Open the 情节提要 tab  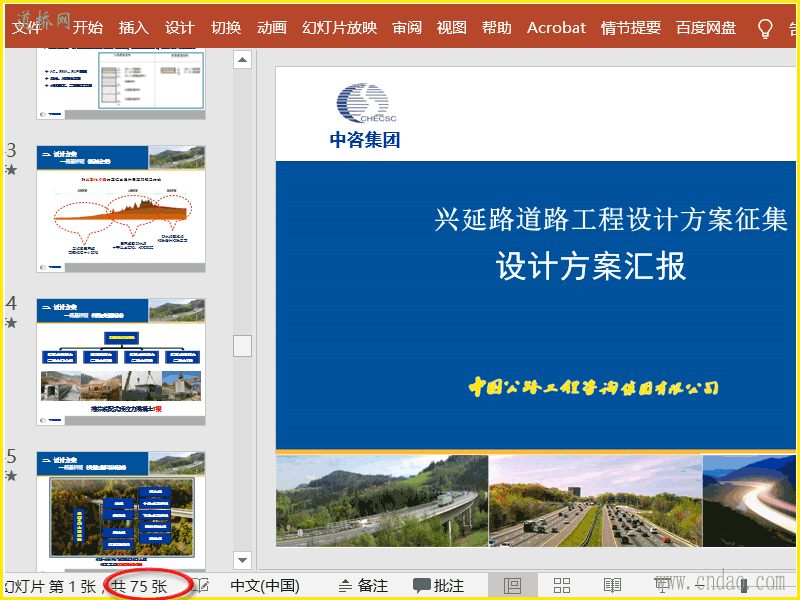coord(631,28)
